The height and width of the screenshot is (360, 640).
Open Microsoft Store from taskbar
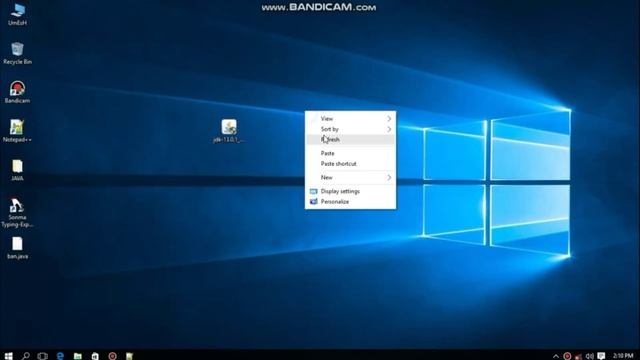95,356
